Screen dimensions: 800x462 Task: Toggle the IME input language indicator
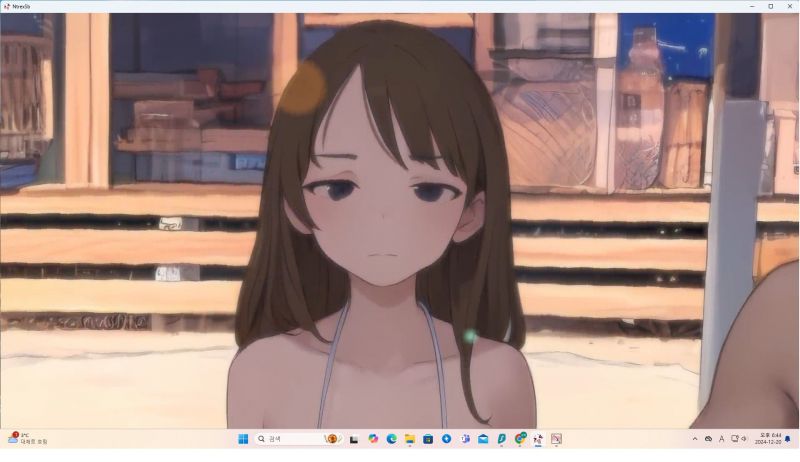point(721,439)
